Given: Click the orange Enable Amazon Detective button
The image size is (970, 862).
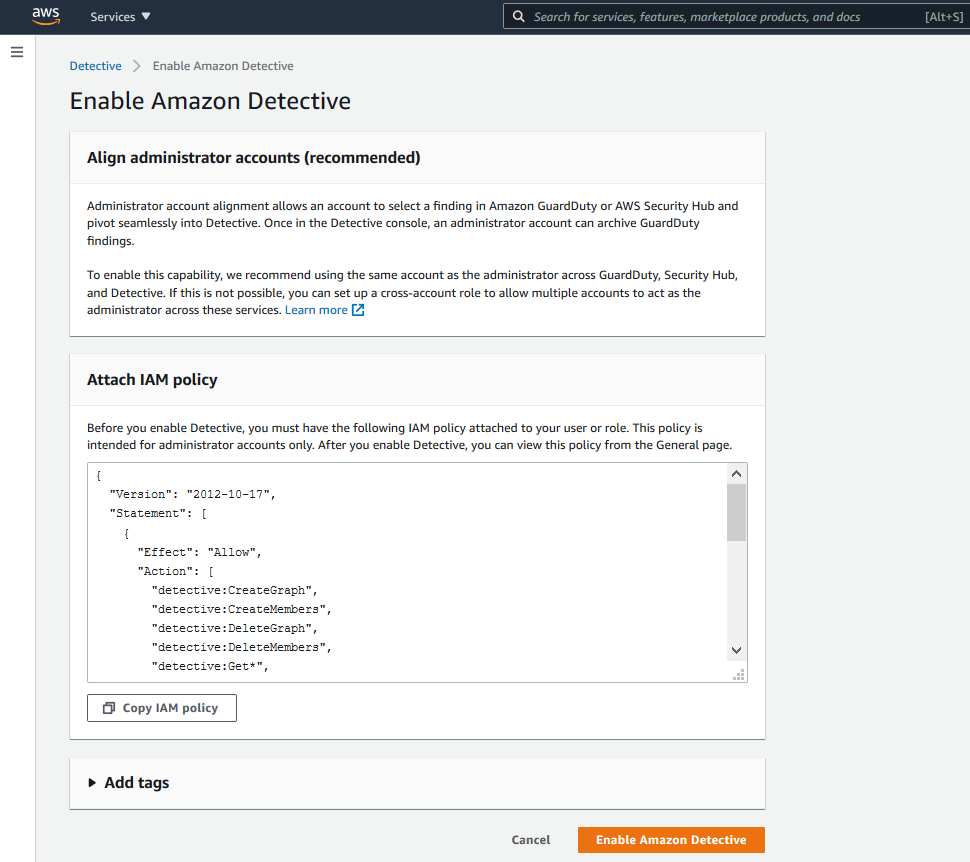Looking at the screenshot, I should click(x=671, y=840).
